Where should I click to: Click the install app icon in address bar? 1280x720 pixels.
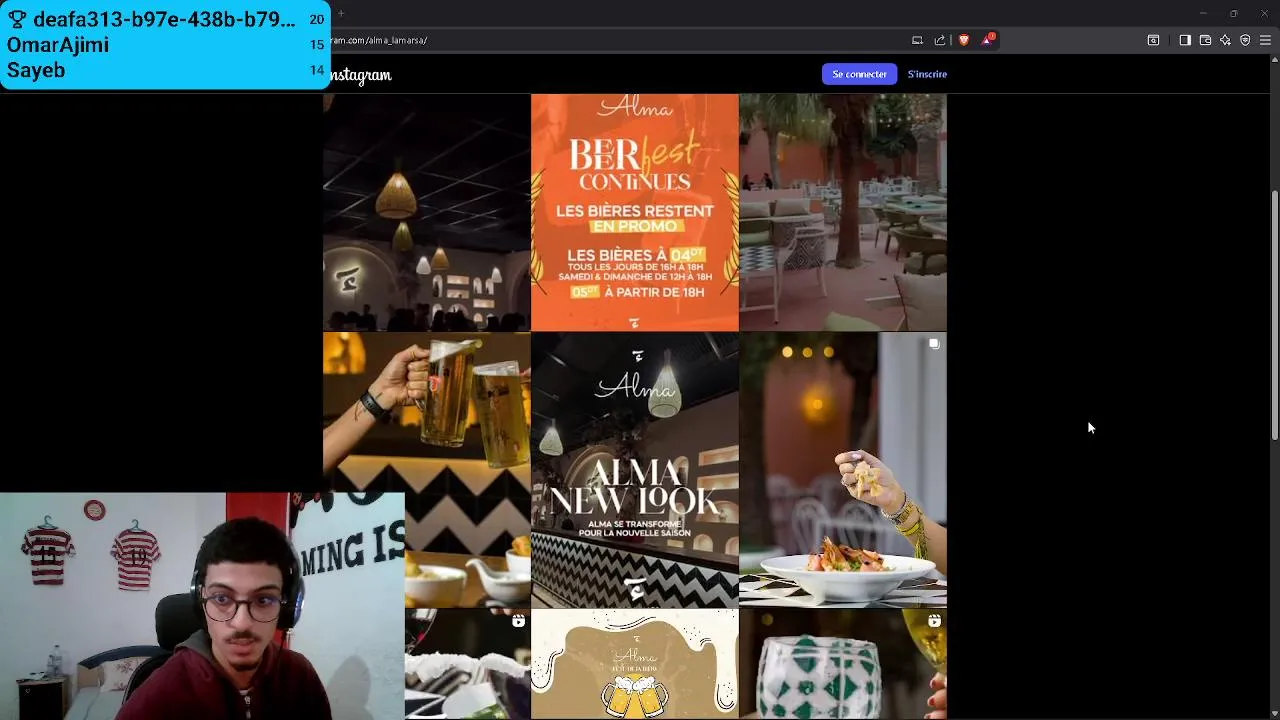pyautogui.click(x=917, y=40)
